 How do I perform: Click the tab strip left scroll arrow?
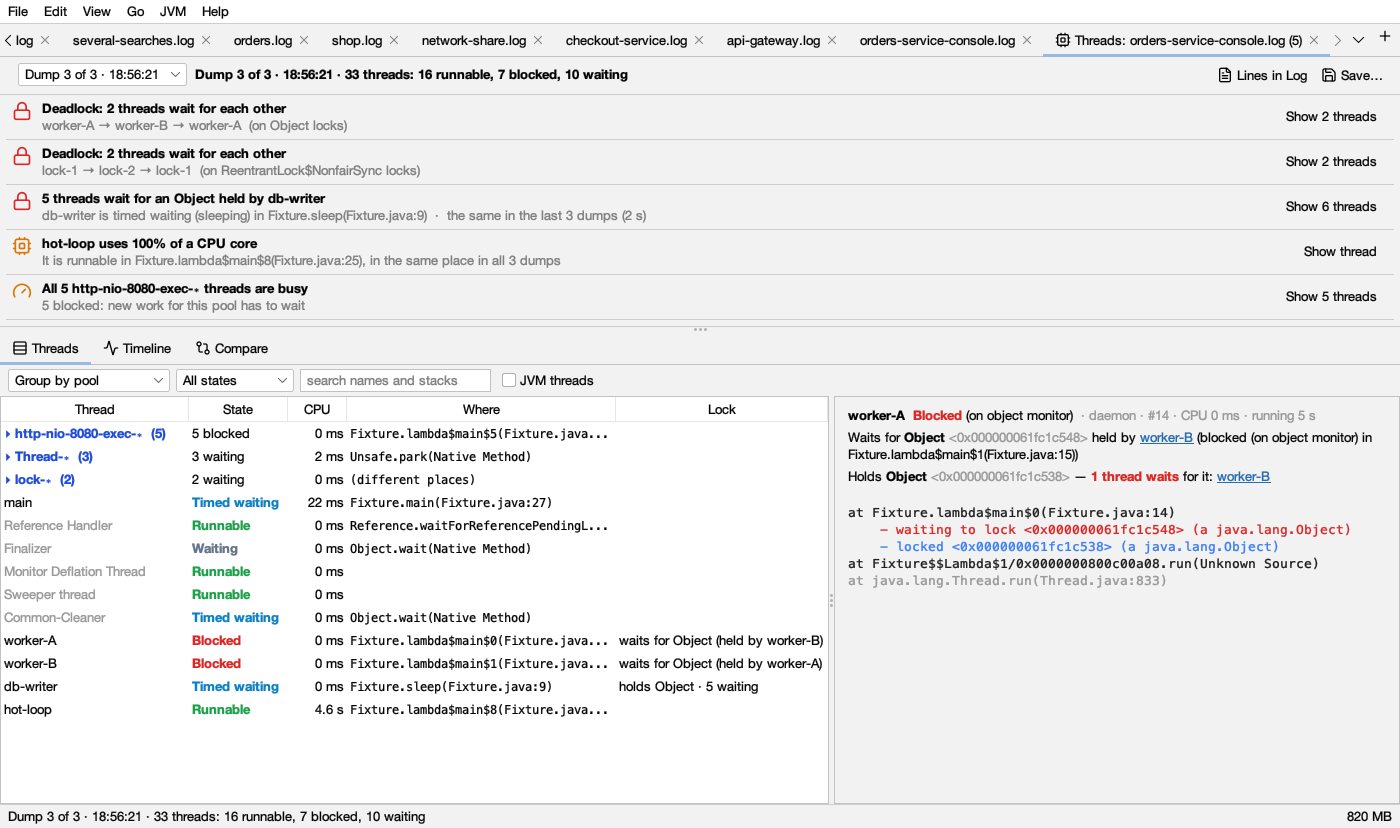pos(8,40)
